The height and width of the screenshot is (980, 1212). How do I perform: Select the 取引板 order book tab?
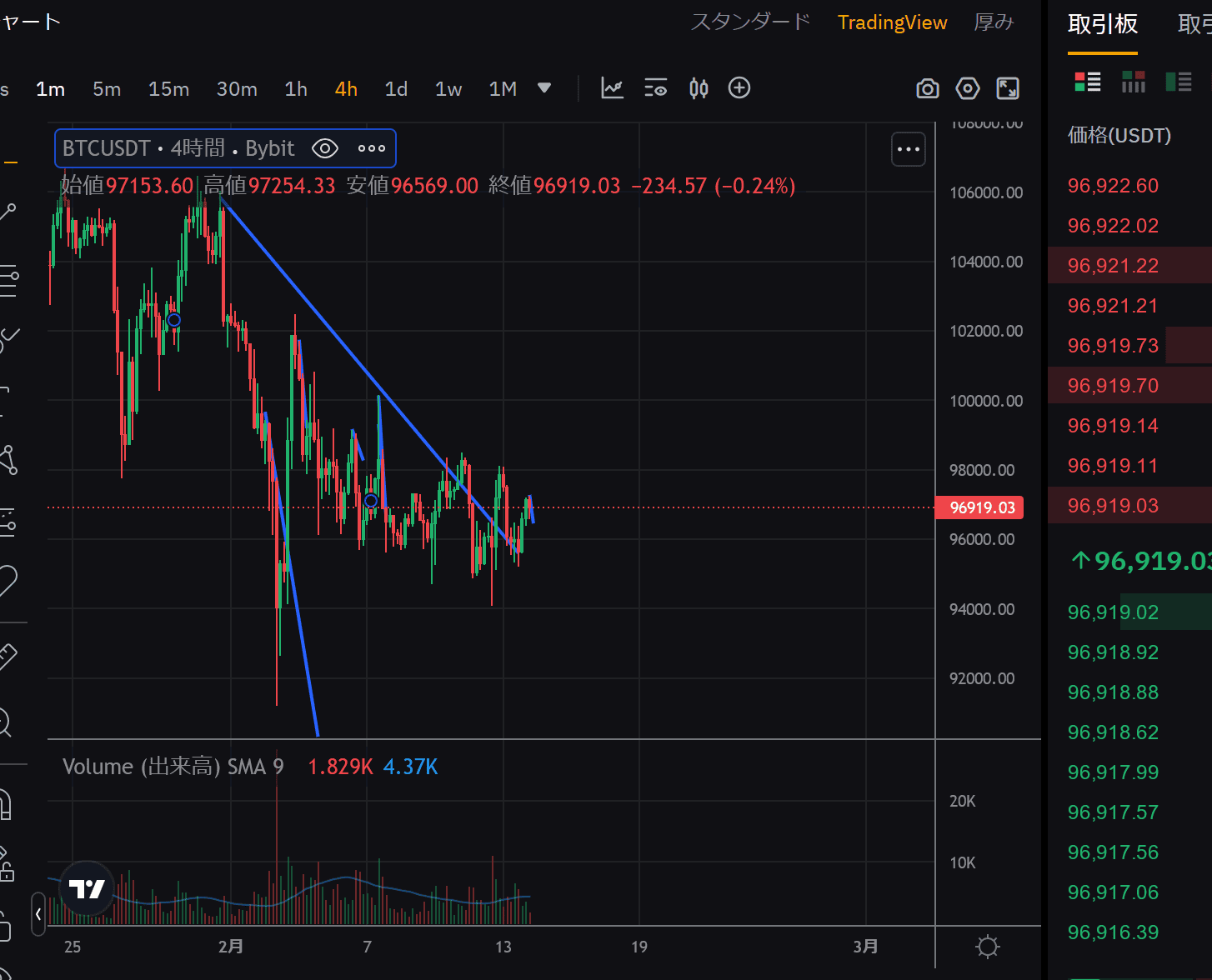click(1102, 24)
